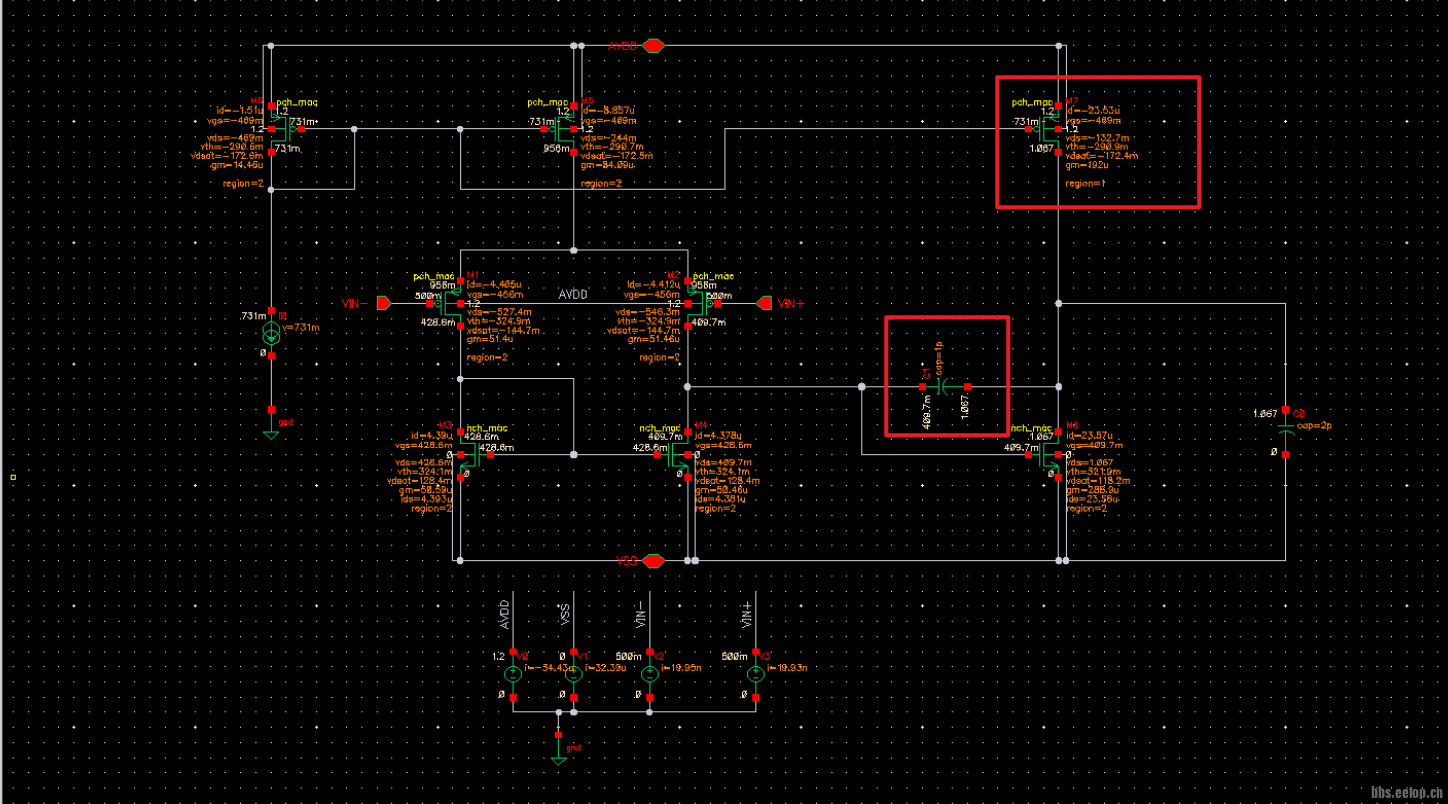Click the cap=1p label of C1
The width and height of the screenshot is (1448, 804).
tap(939, 359)
